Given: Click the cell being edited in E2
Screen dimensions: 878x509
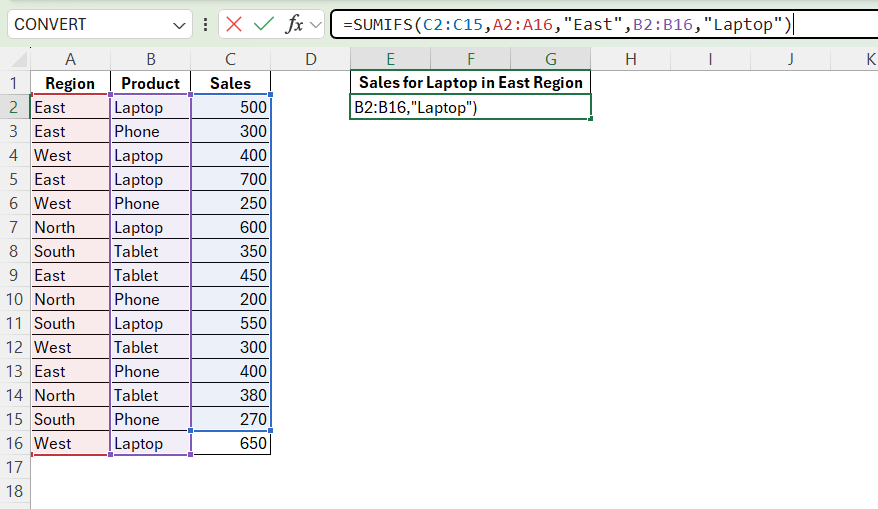Looking at the screenshot, I should (470, 107).
